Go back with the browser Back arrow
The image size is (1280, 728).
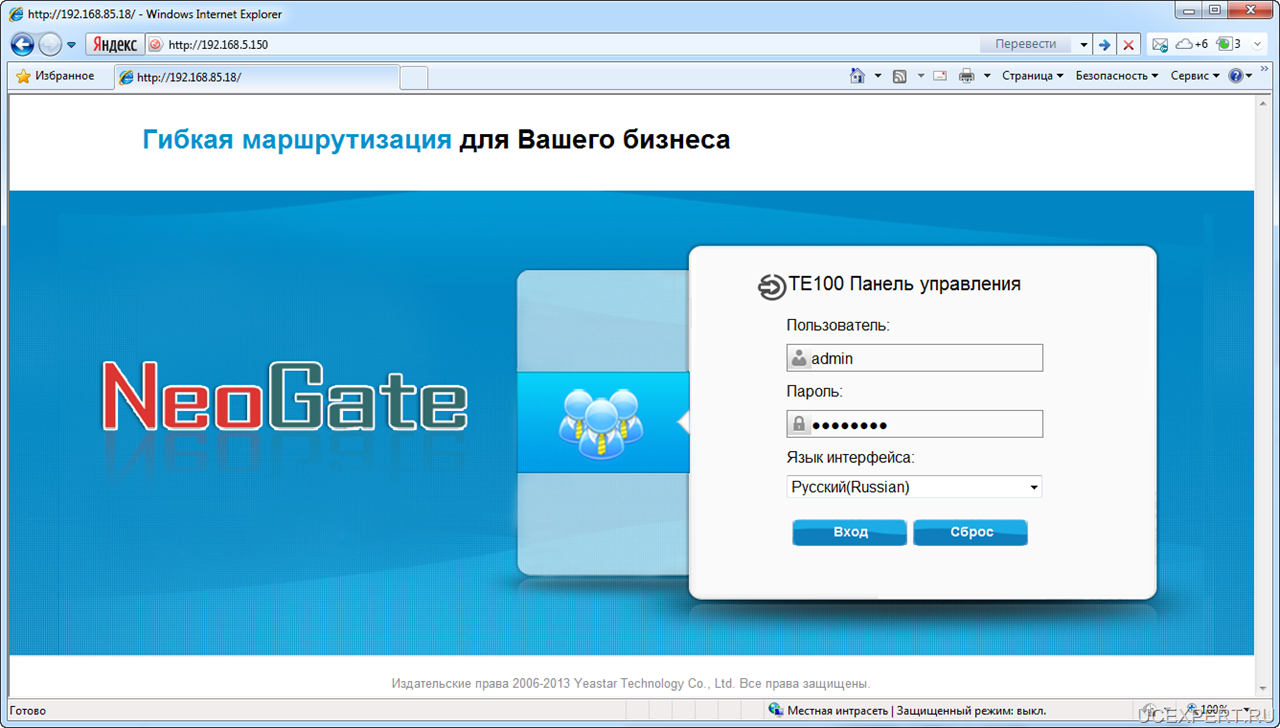point(22,45)
